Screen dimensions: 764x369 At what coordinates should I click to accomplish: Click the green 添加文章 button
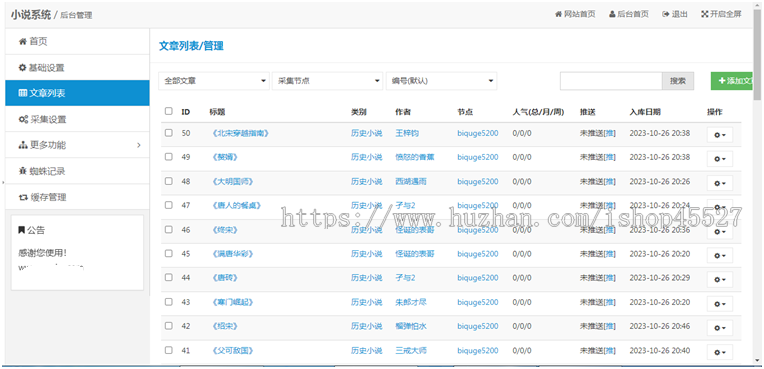pyautogui.click(x=733, y=81)
